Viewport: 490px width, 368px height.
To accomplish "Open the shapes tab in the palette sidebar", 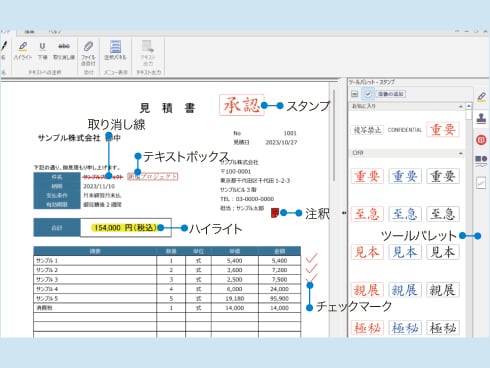I will [481, 161].
